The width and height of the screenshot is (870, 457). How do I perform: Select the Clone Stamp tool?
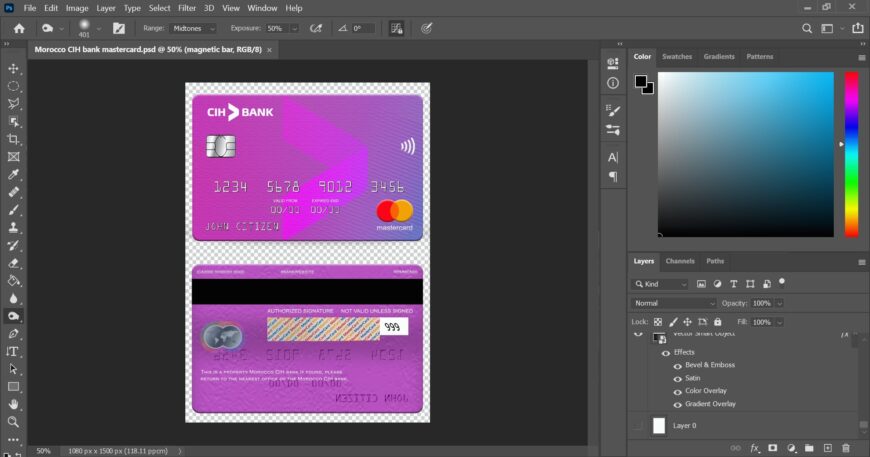point(13,227)
